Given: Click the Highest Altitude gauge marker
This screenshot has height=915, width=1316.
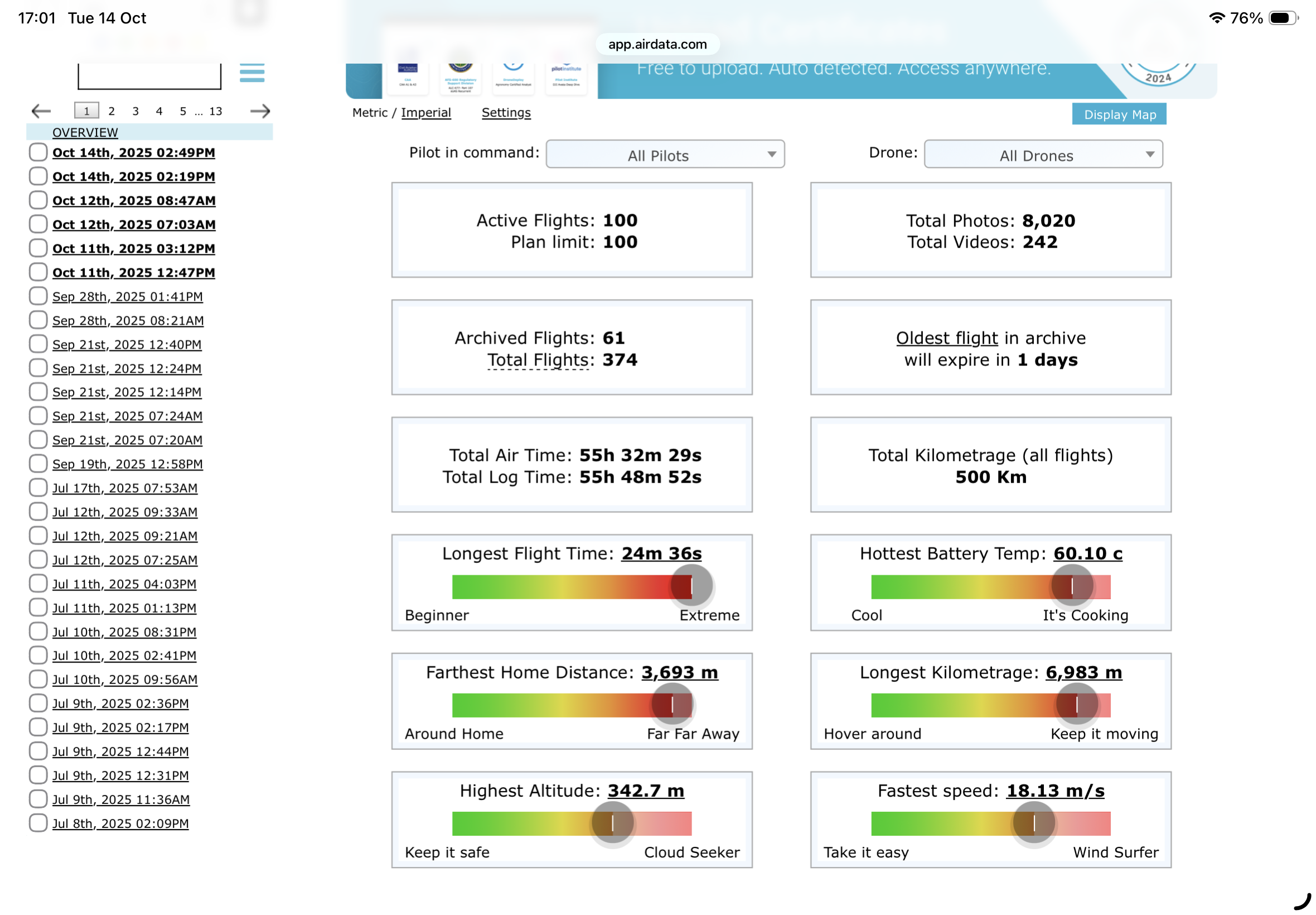Looking at the screenshot, I should click(612, 824).
